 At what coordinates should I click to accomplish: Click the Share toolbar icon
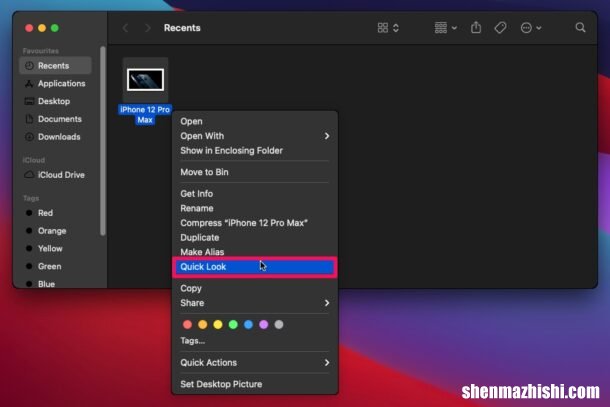pyautogui.click(x=476, y=28)
